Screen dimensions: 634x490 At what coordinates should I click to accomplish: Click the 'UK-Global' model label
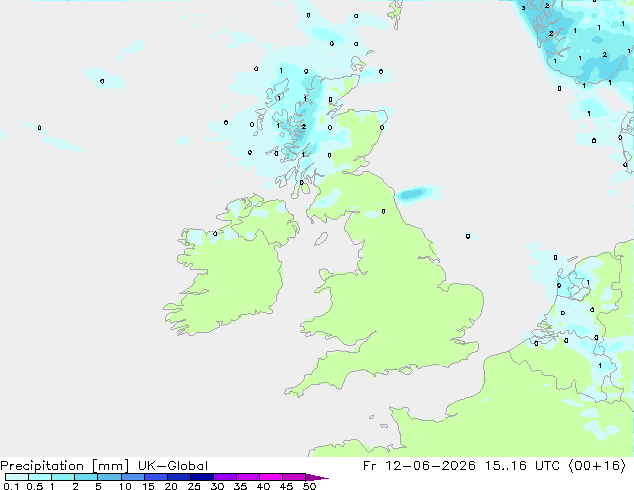[173, 466]
